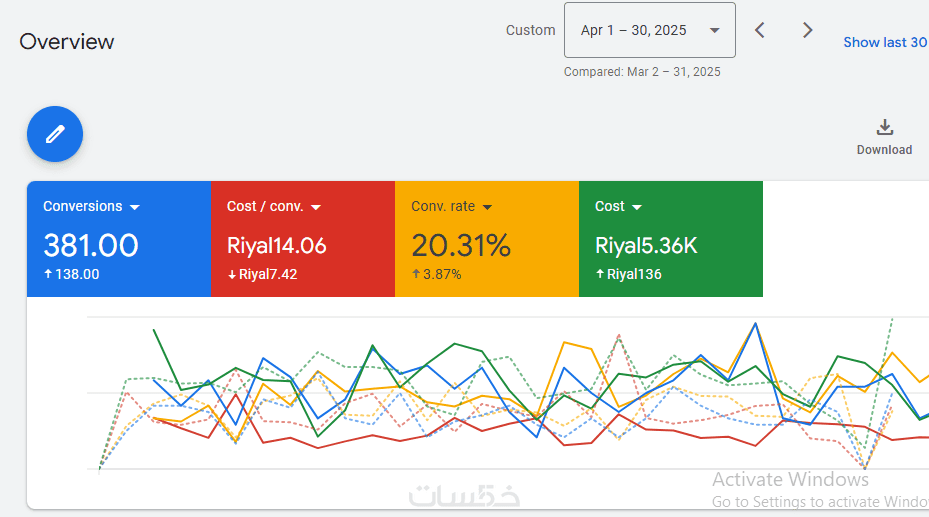Click the Overview page heading

[x=67, y=42]
